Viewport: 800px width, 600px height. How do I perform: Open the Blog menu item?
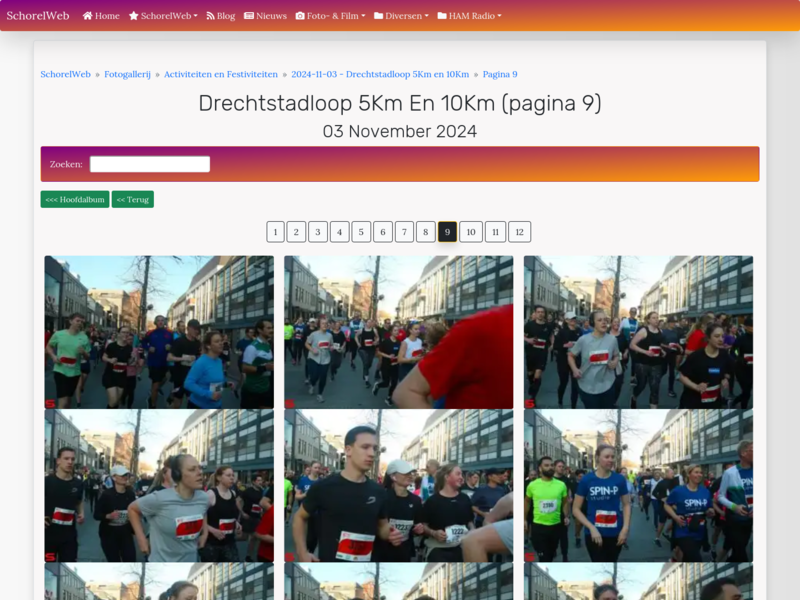click(220, 16)
